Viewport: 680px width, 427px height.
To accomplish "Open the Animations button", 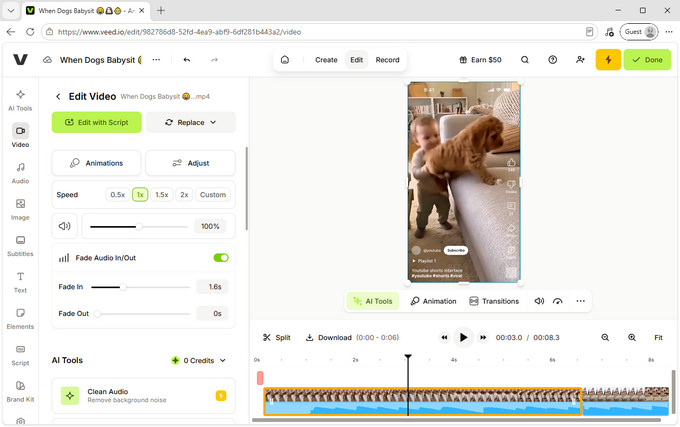I will click(x=96, y=163).
